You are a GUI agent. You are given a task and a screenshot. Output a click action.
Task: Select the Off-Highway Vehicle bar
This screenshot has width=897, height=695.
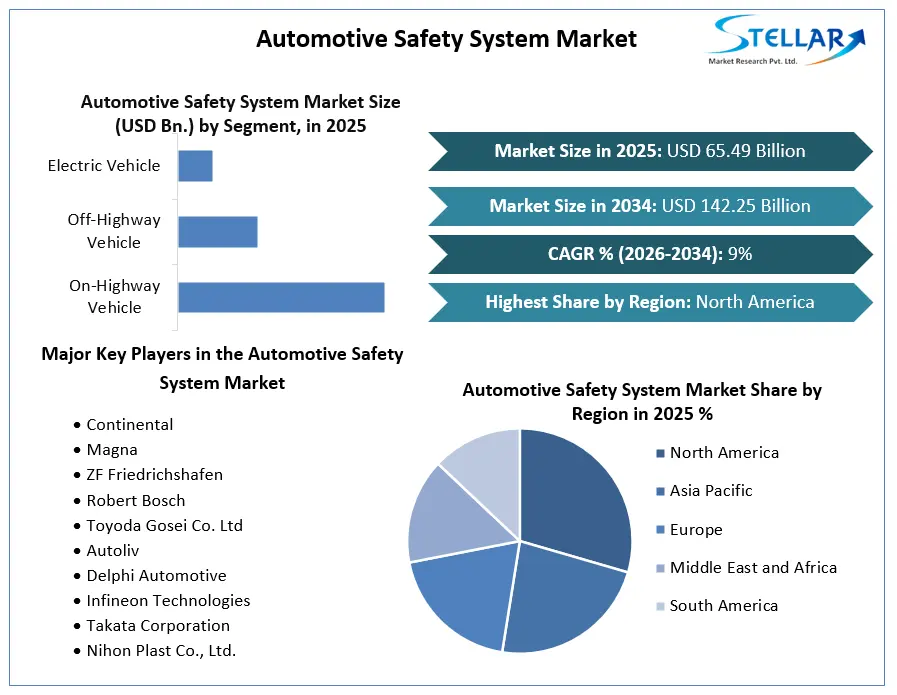[x=218, y=232]
